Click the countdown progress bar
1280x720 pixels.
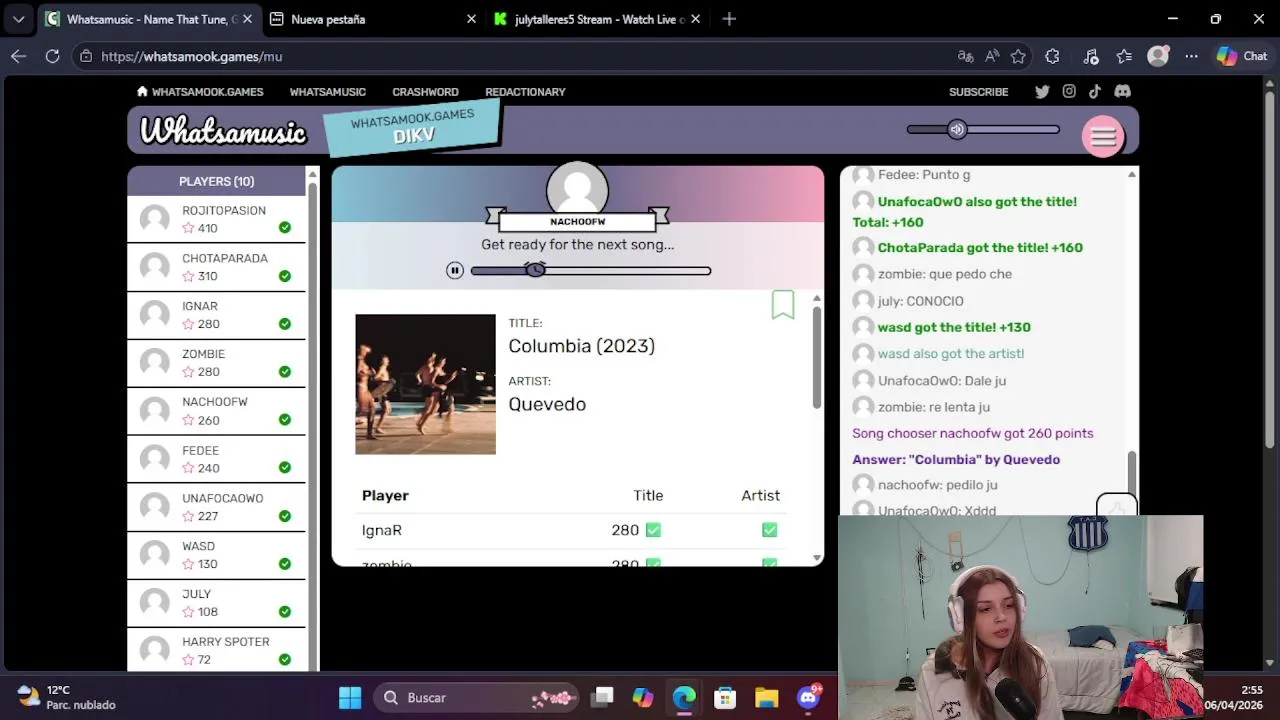590,270
